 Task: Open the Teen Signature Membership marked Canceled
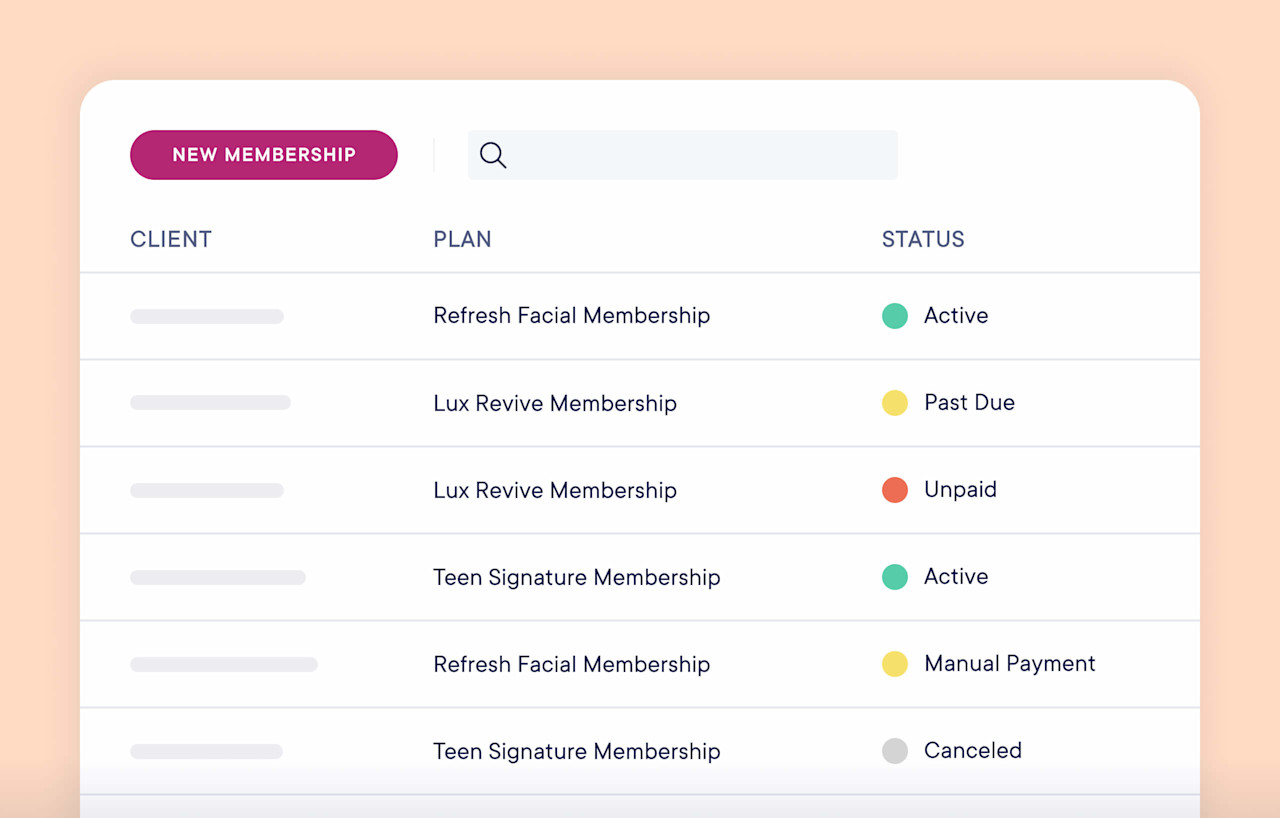[577, 750]
